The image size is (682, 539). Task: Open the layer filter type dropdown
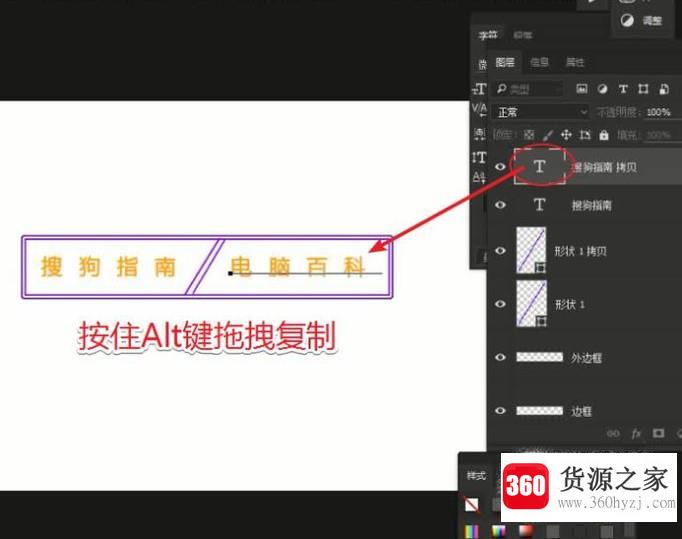pos(529,89)
